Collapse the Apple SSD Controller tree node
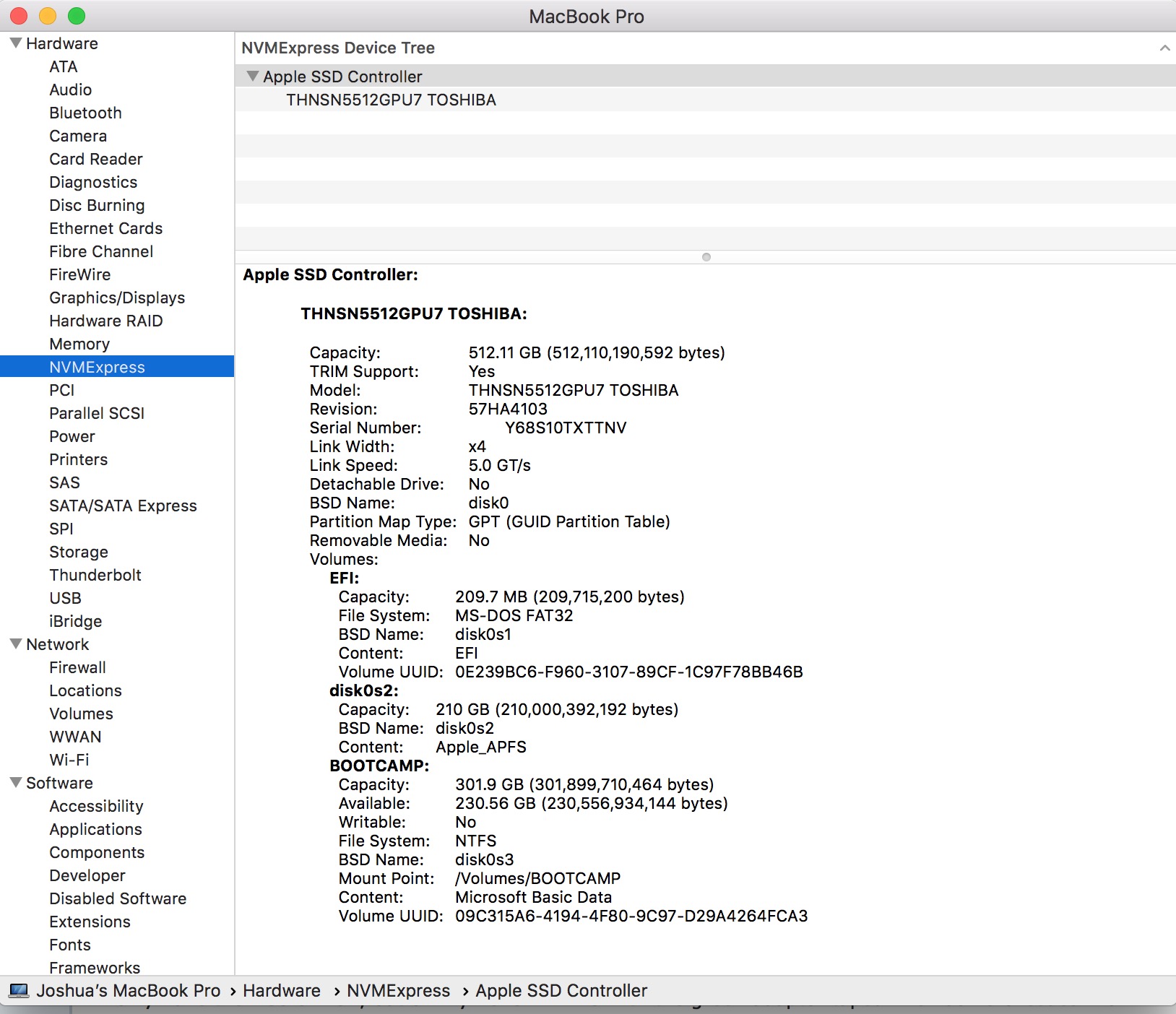The width and height of the screenshot is (1176, 1014). pos(252,76)
